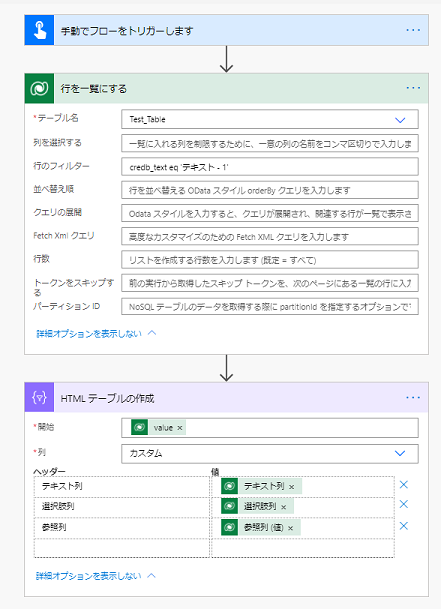Delete the 選択肢列 row with blue X

coord(404,504)
